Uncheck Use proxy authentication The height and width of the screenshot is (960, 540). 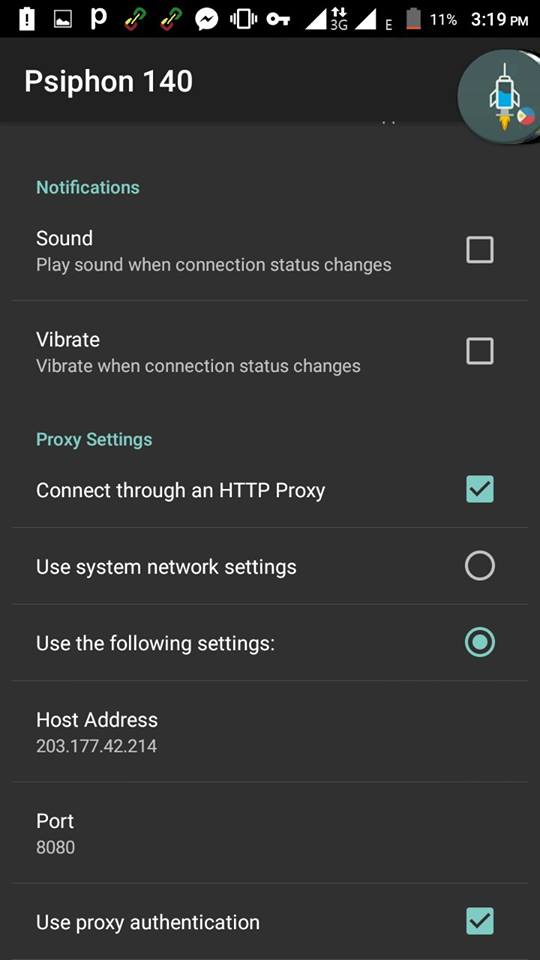click(479, 921)
